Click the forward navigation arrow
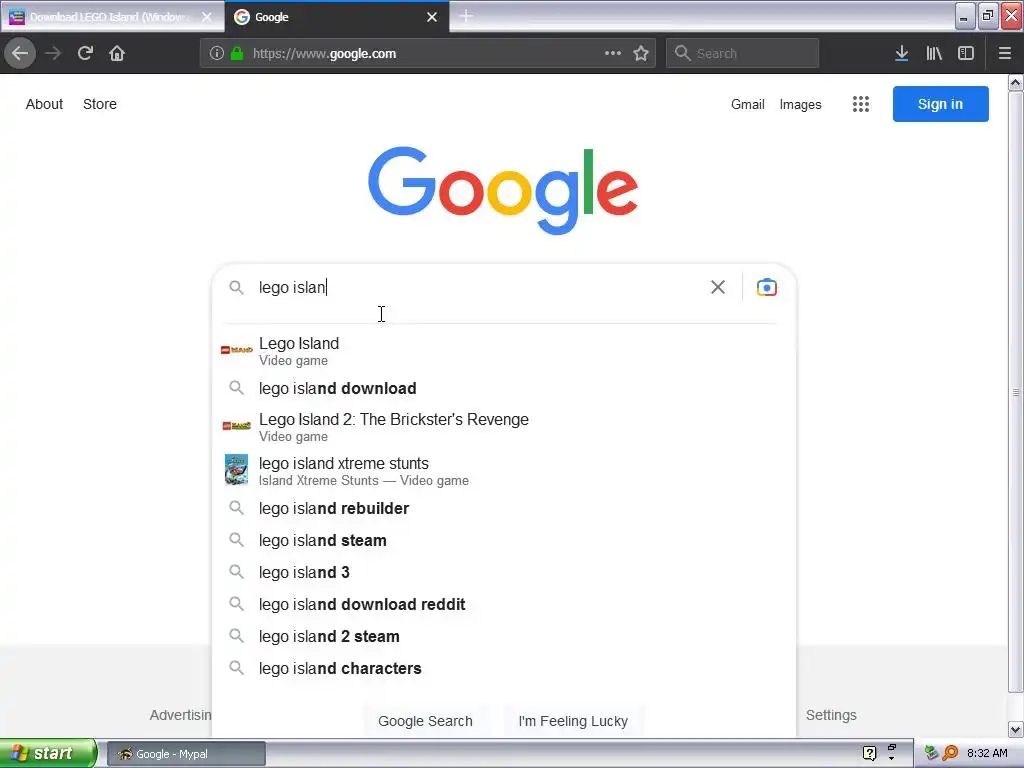 pos(53,53)
